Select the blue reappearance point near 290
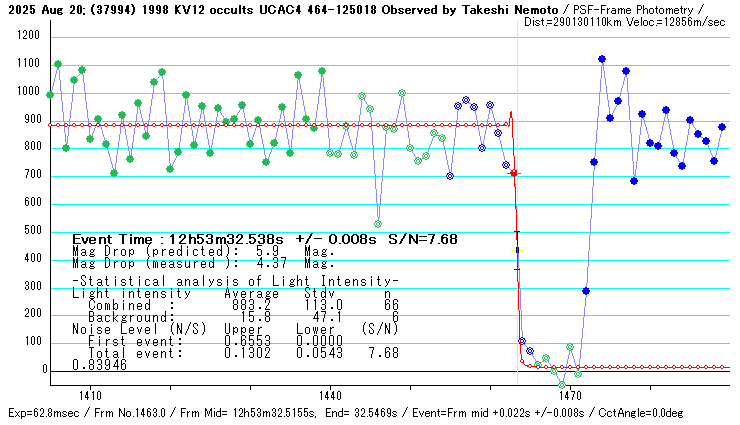Image resolution: width=740 pixels, height=425 pixels. [586, 291]
